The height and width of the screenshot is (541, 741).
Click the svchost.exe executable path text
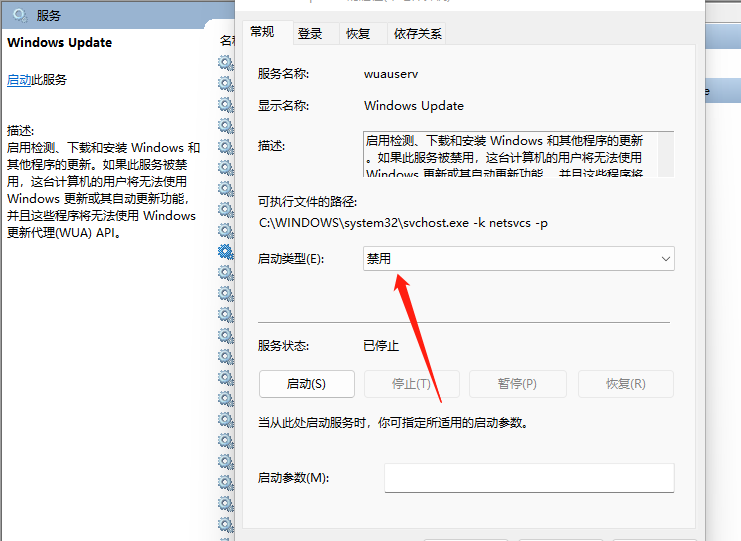tap(403, 223)
